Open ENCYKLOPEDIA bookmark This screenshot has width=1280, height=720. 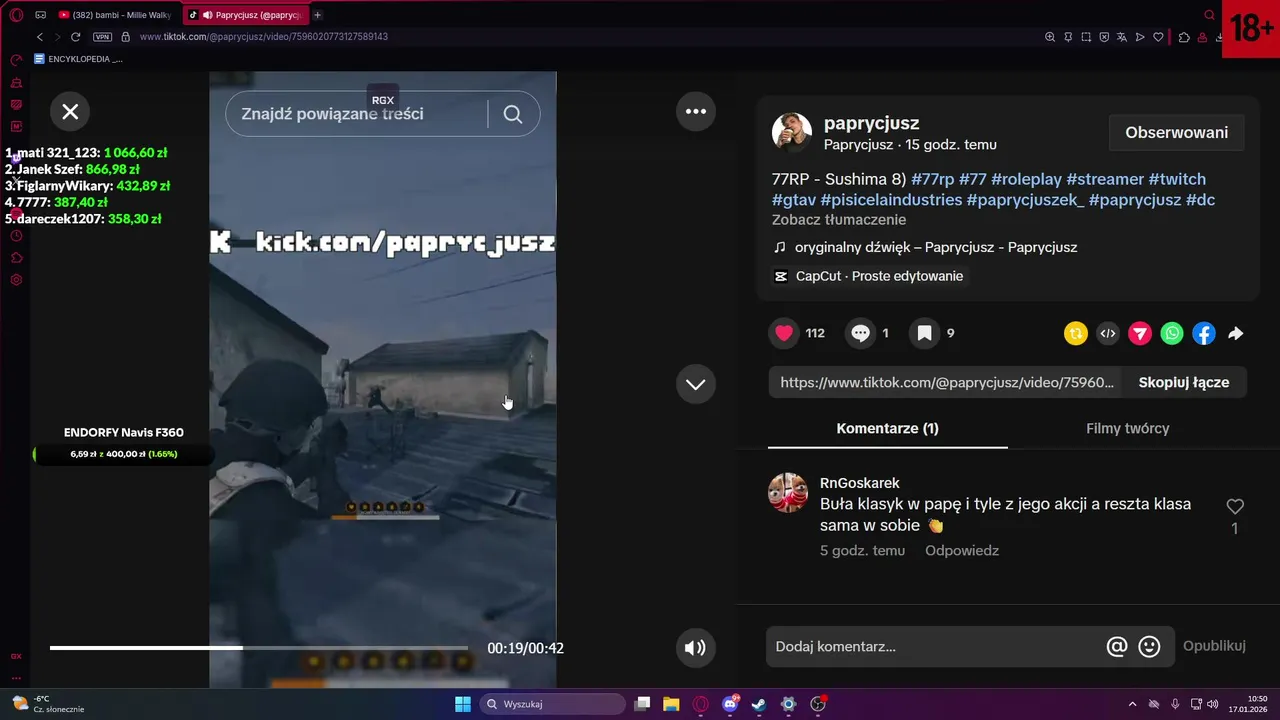pyautogui.click(x=78, y=59)
